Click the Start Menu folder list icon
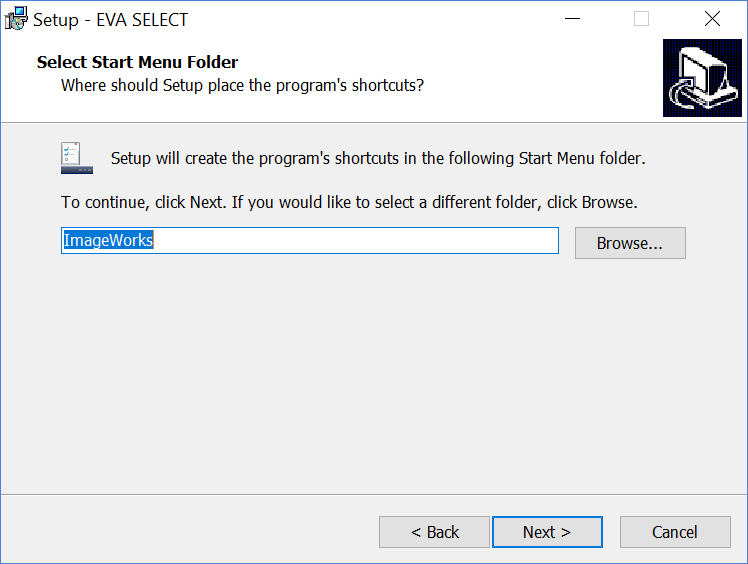The width and height of the screenshot is (748, 564). point(75,158)
